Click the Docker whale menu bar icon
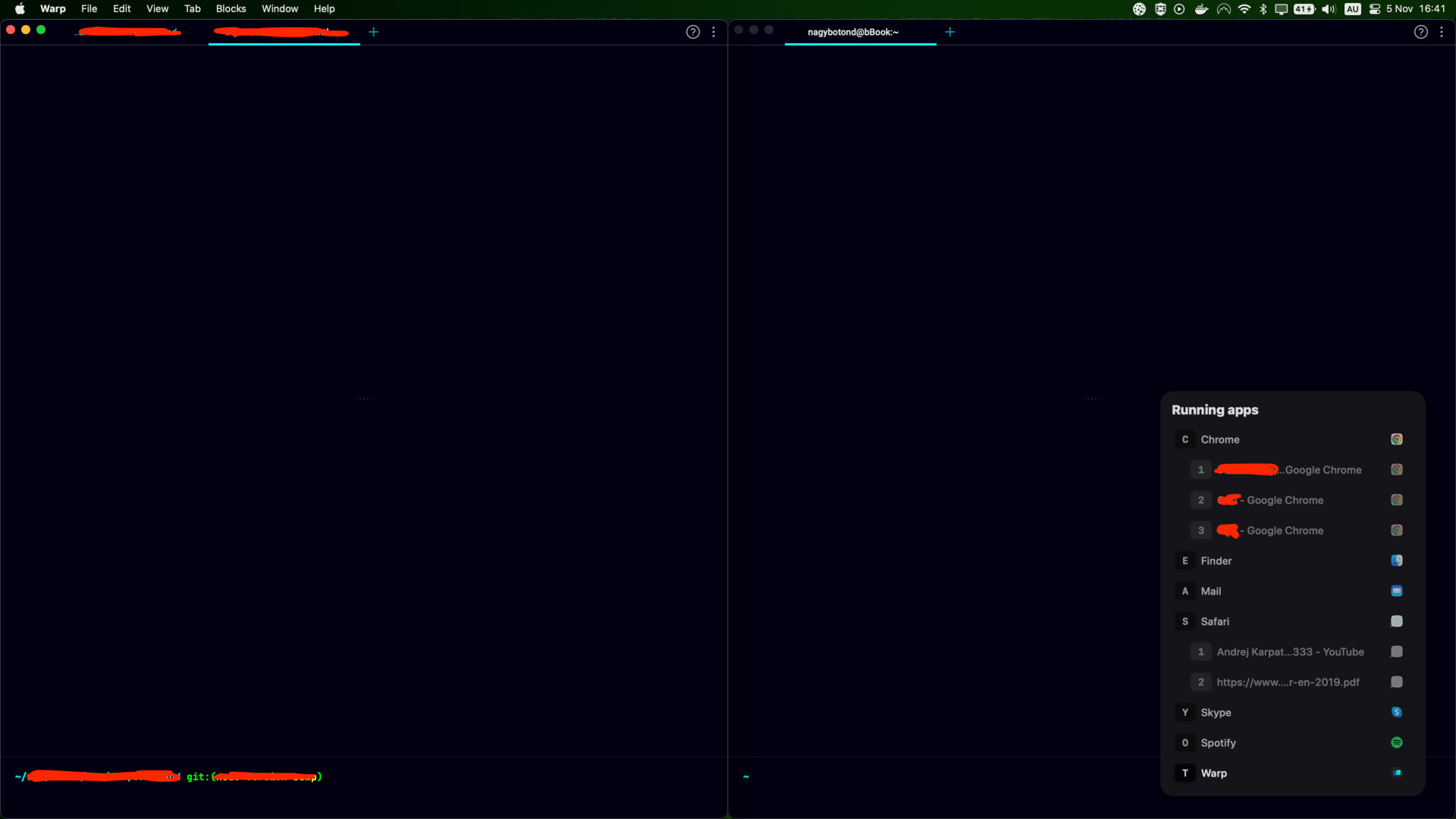The width and height of the screenshot is (1456, 819). pos(1201,9)
